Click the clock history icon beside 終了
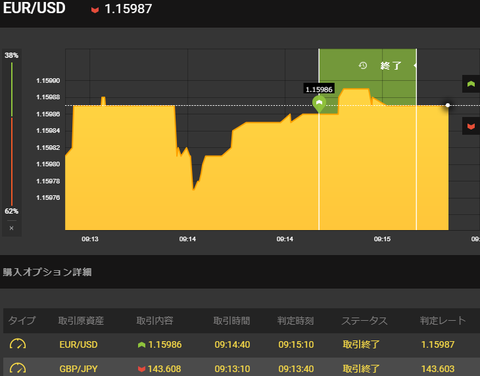480x376 pixels. coord(363,65)
